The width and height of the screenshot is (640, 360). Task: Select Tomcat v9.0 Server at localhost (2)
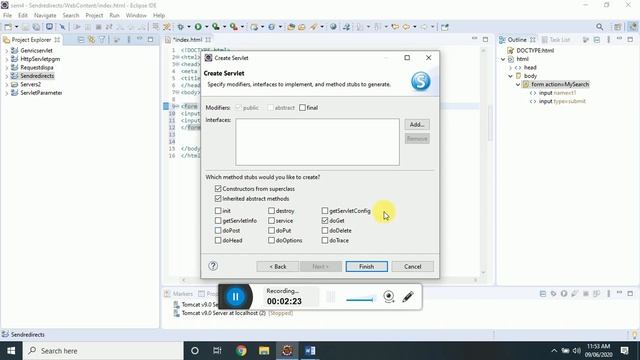click(233, 313)
